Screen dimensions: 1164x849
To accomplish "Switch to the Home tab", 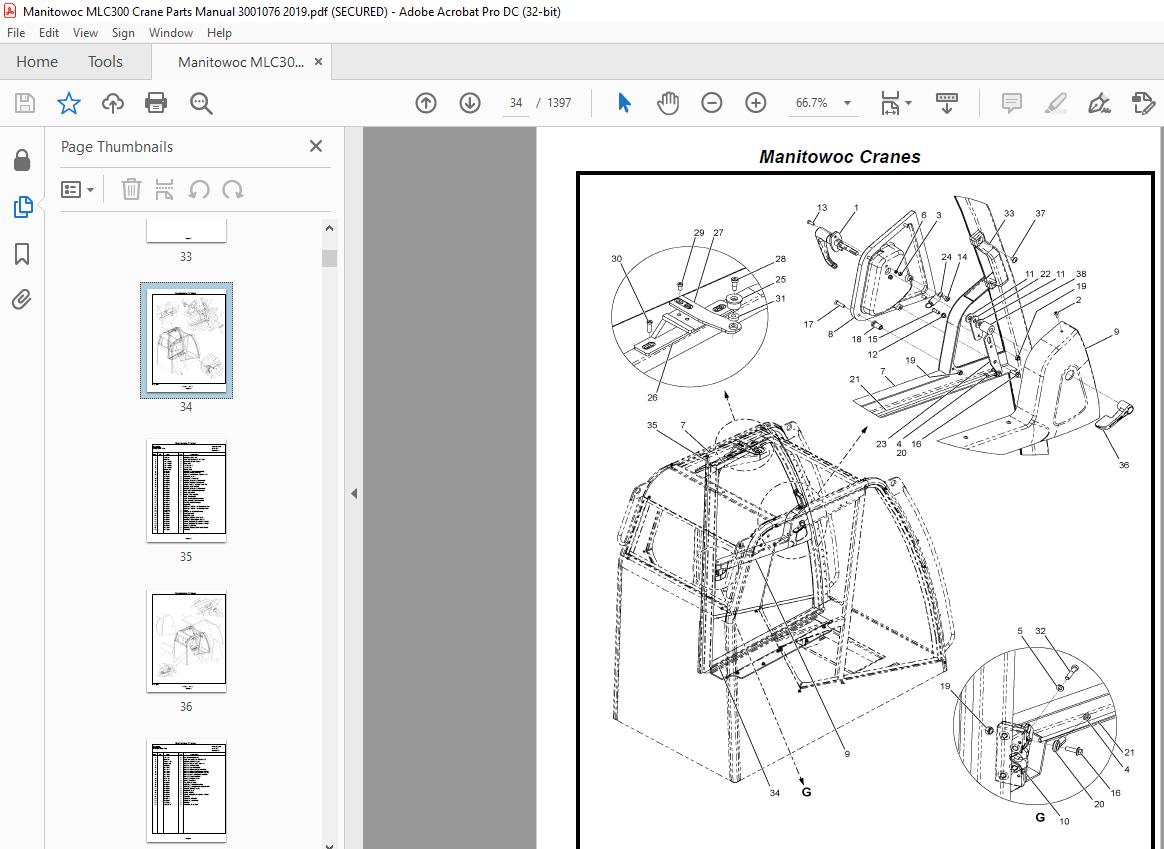I will point(37,62).
